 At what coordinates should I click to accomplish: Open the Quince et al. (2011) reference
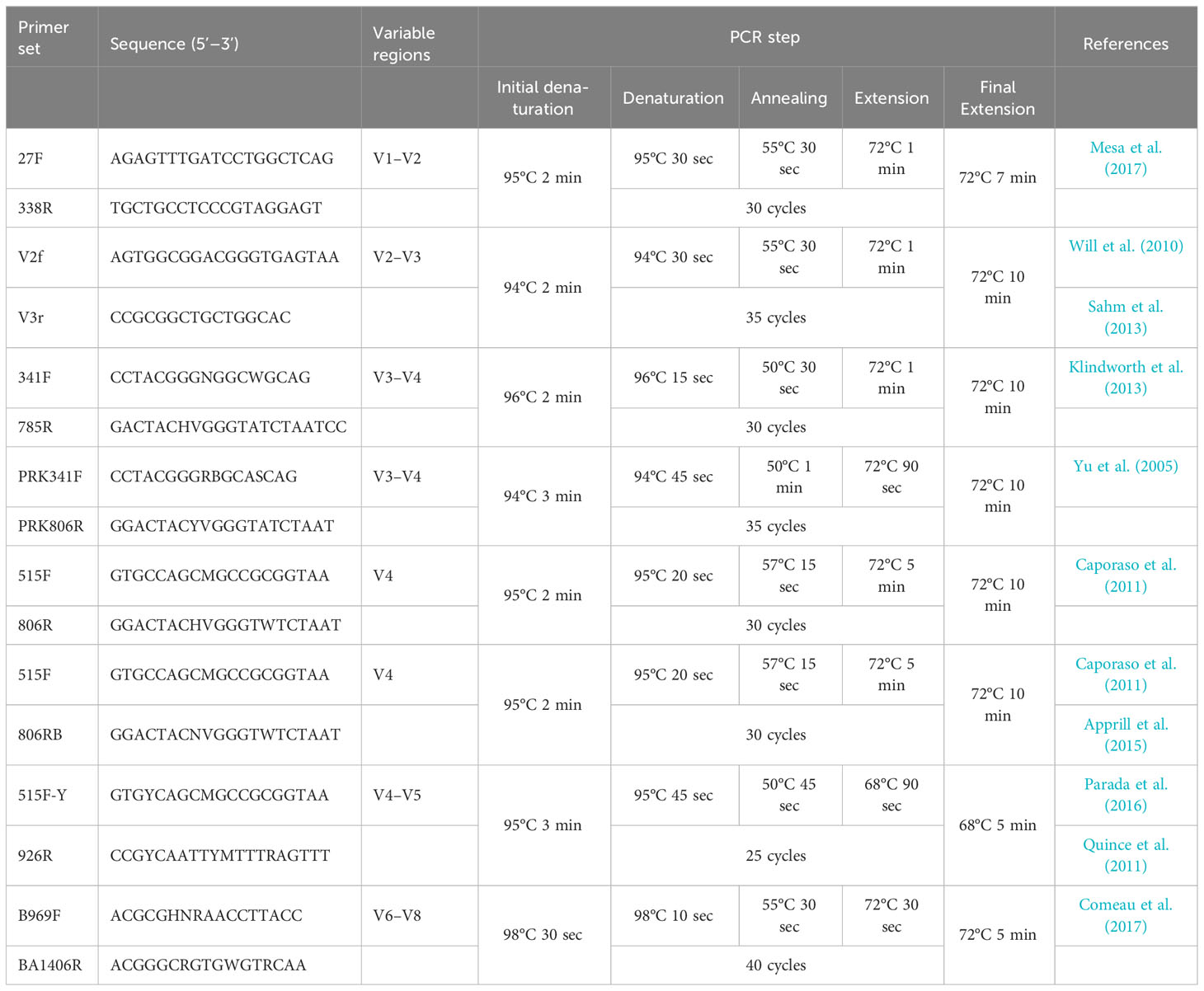[1126, 855]
